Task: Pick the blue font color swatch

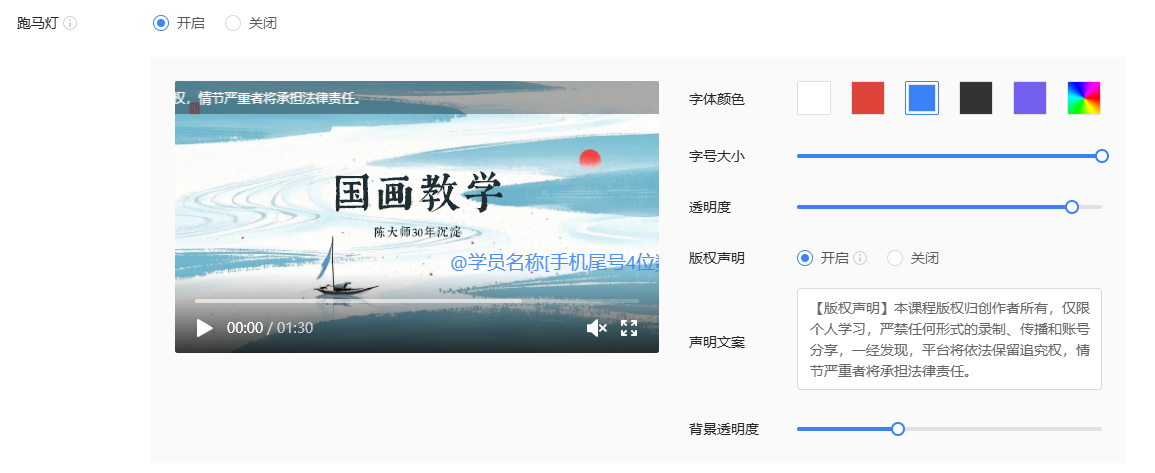Action: coord(922,98)
